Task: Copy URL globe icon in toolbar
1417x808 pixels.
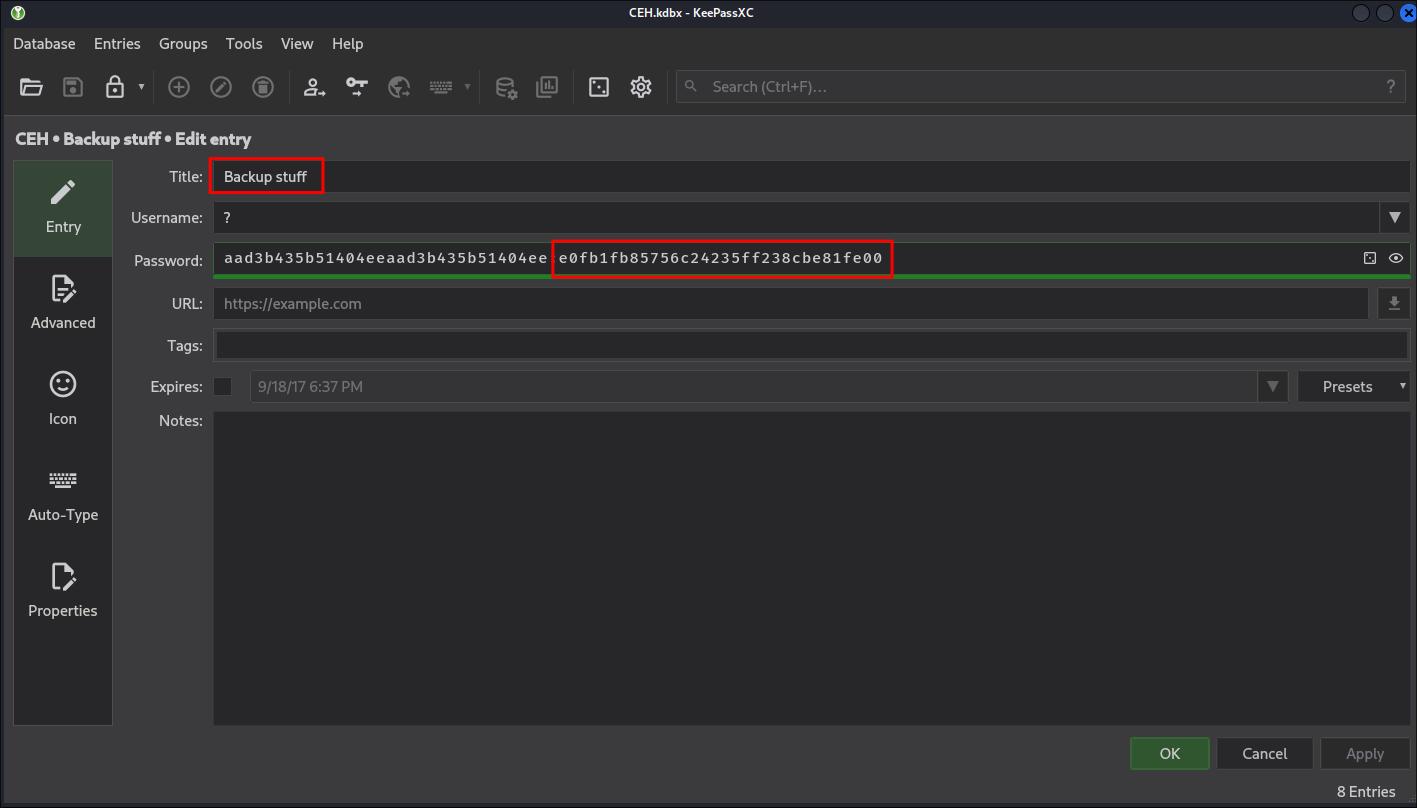Action: coord(400,87)
